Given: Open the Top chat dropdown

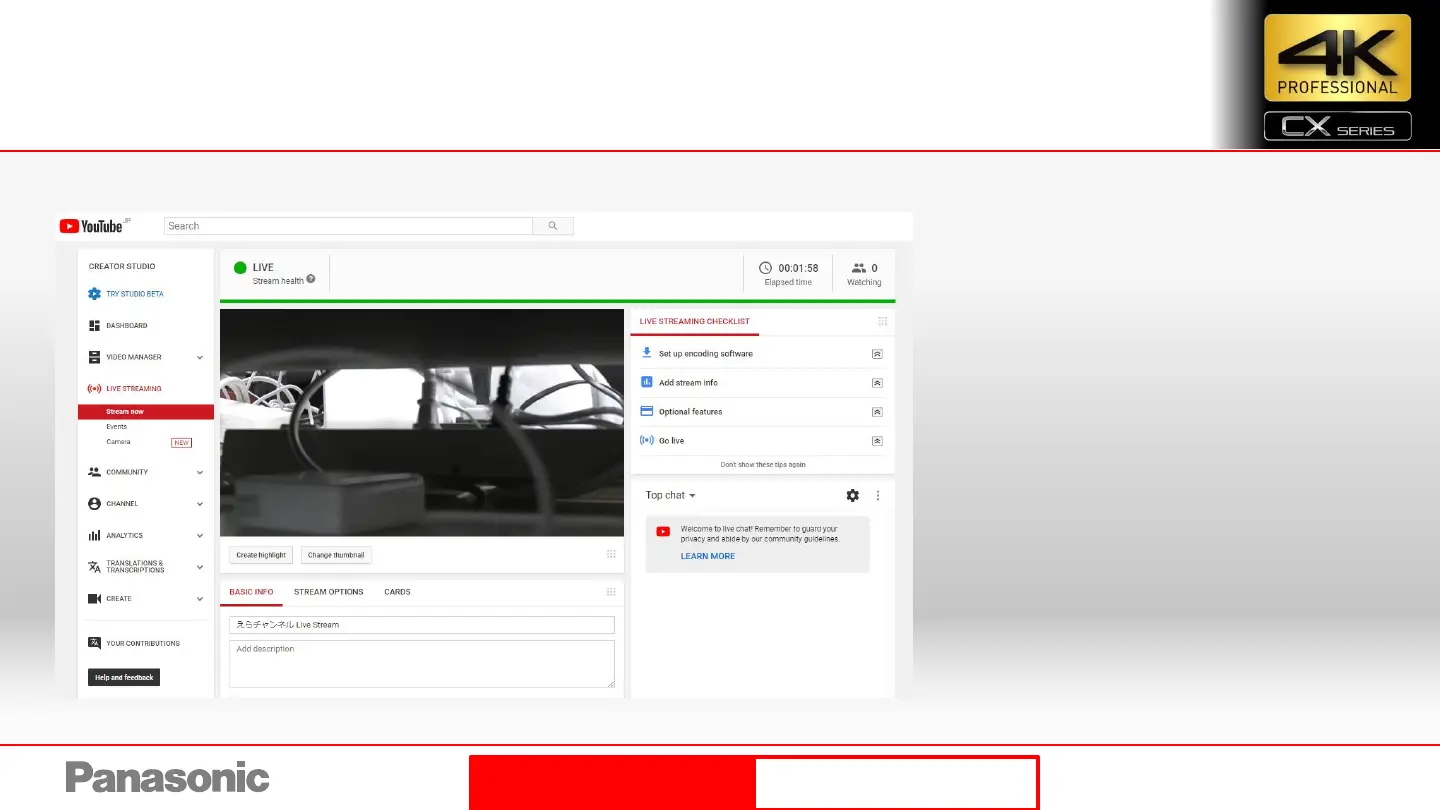Looking at the screenshot, I should click(670, 495).
